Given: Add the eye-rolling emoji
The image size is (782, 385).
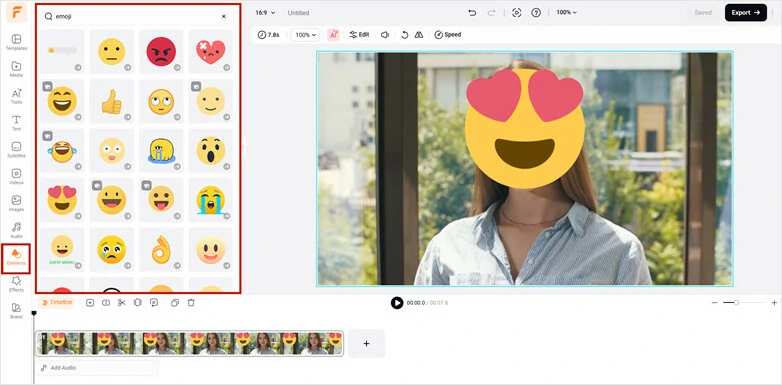Looking at the screenshot, I should [x=161, y=101].
